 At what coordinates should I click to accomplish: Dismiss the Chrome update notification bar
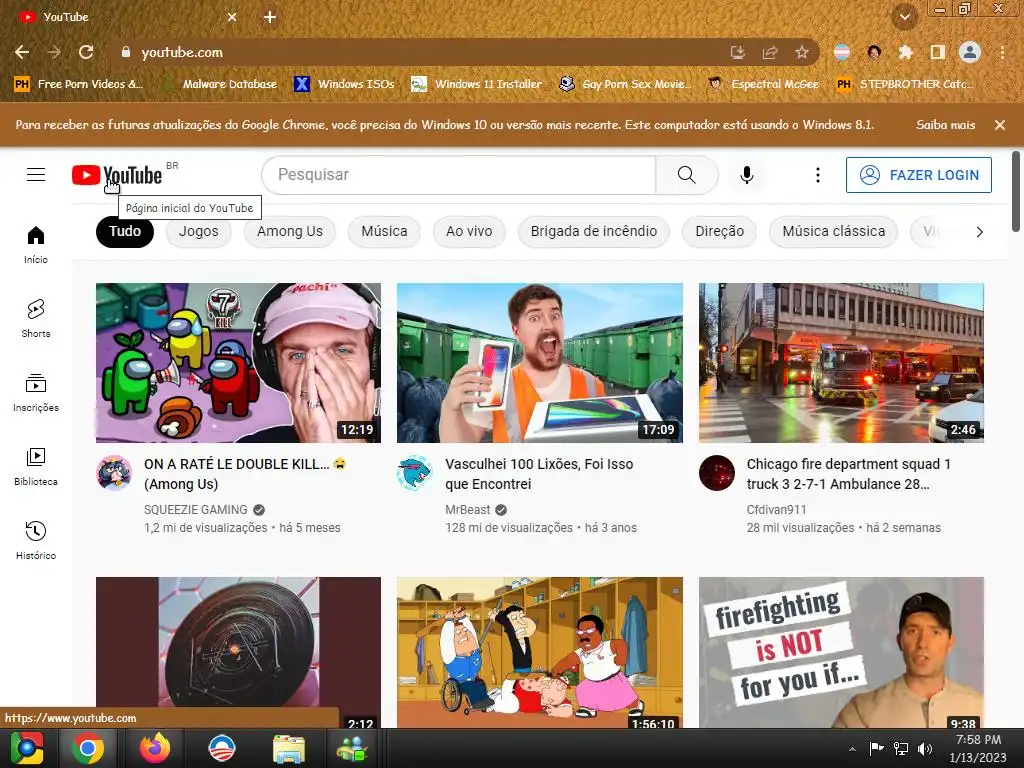click(x=1000, y=125)
